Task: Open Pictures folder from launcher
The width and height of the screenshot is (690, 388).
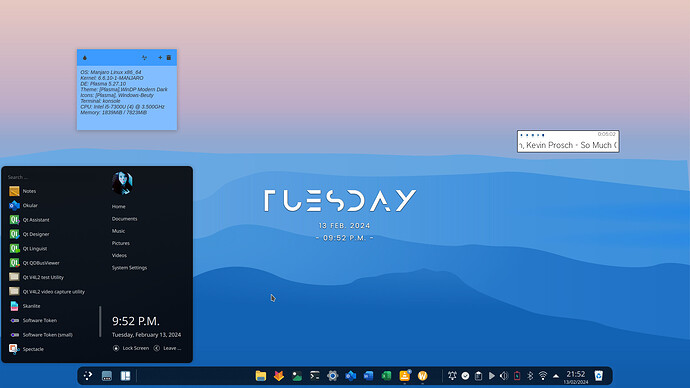Action: (x=121, y=243)
